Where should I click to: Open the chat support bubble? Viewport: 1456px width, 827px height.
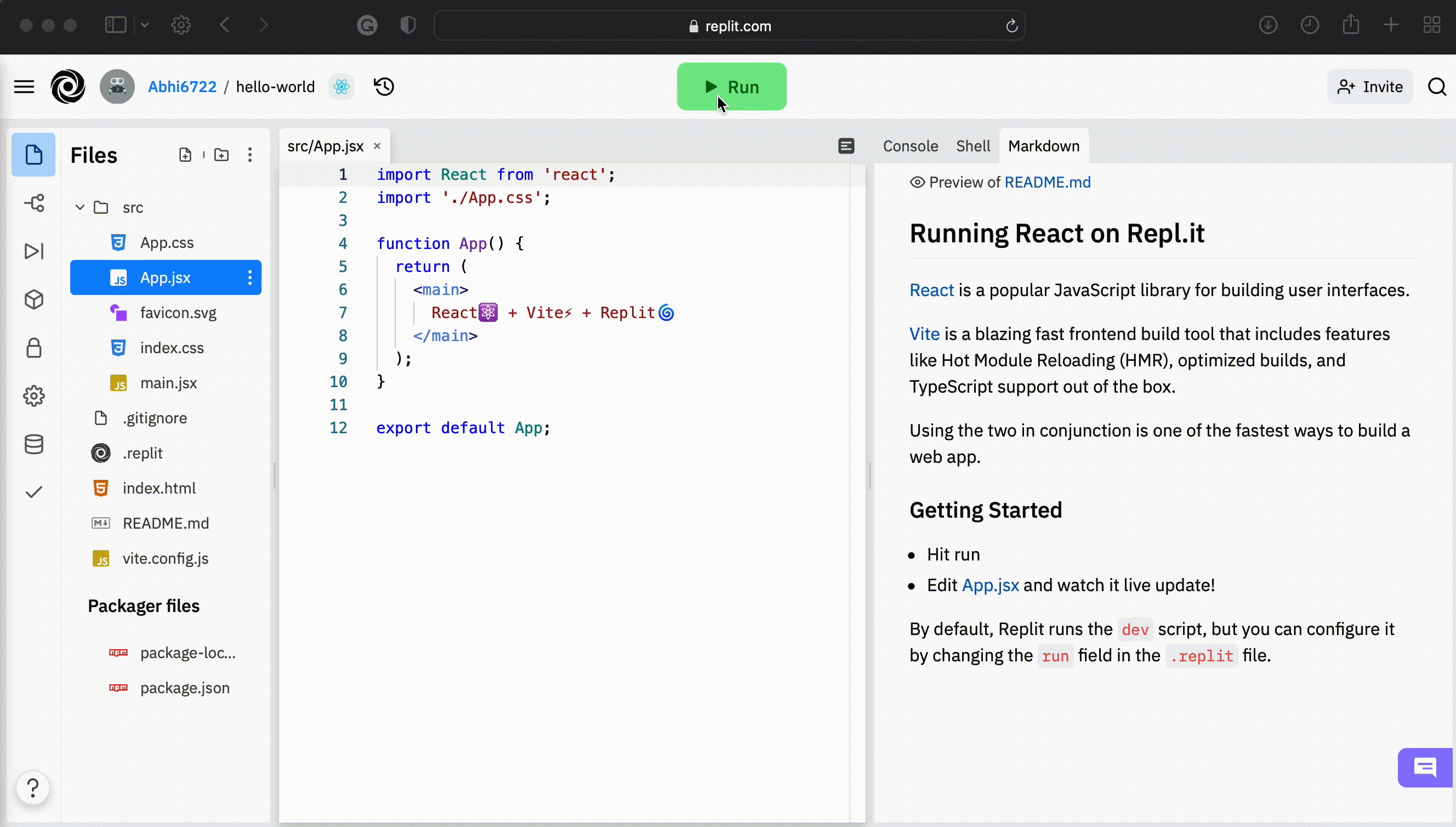[x=1426, y=768]
